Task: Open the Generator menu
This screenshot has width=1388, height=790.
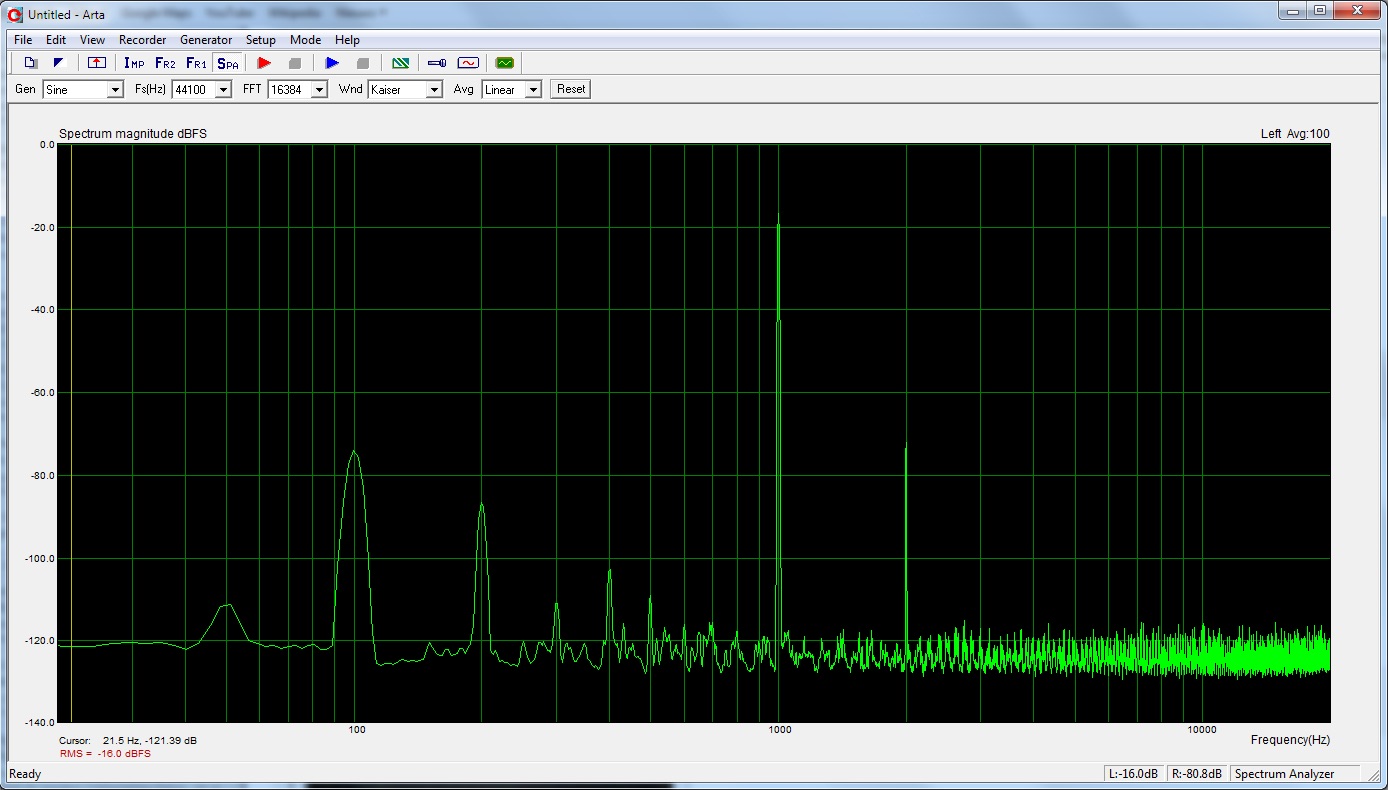Action: [206, 40]
